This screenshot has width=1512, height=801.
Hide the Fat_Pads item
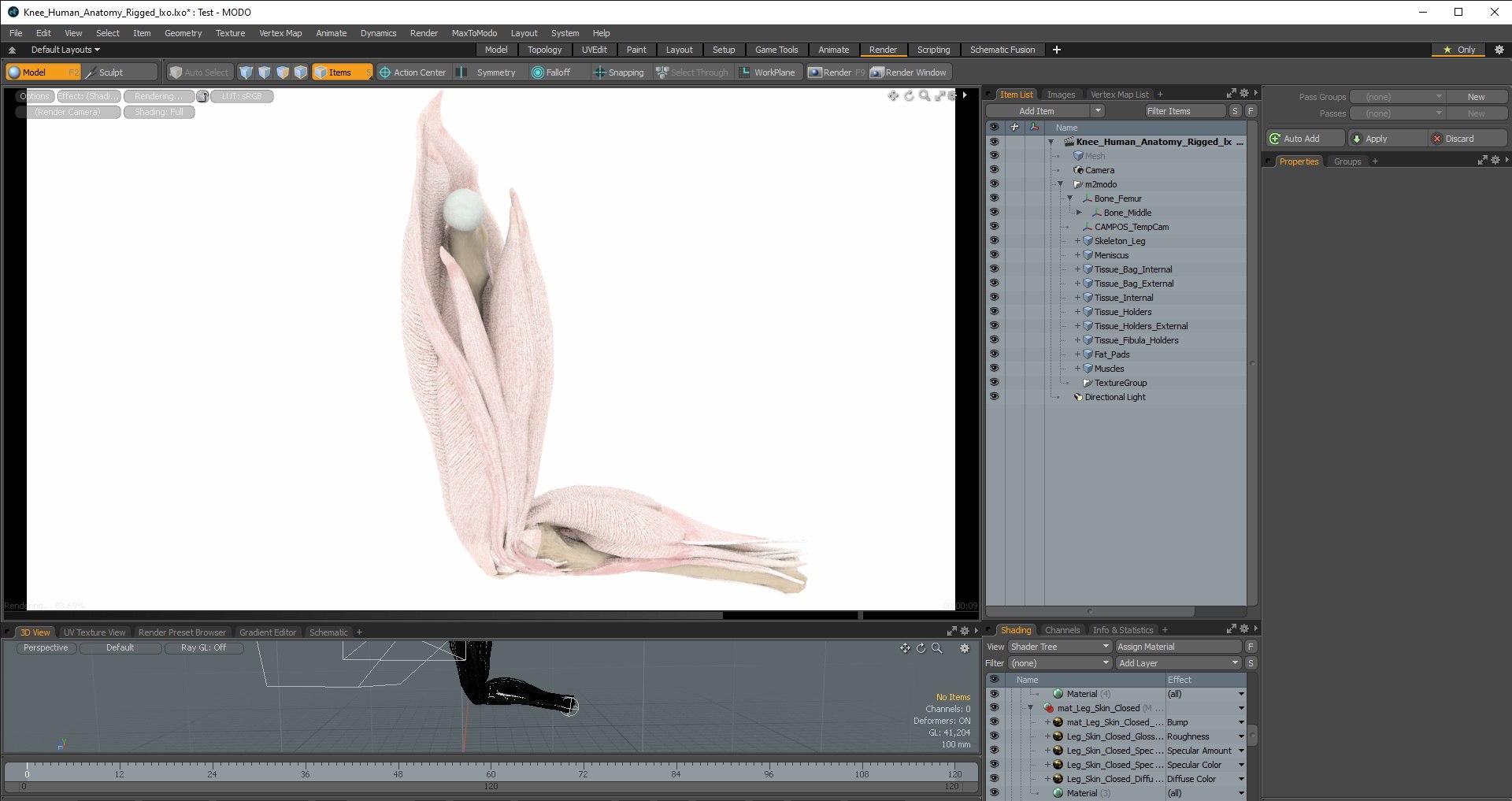(994, 354)
